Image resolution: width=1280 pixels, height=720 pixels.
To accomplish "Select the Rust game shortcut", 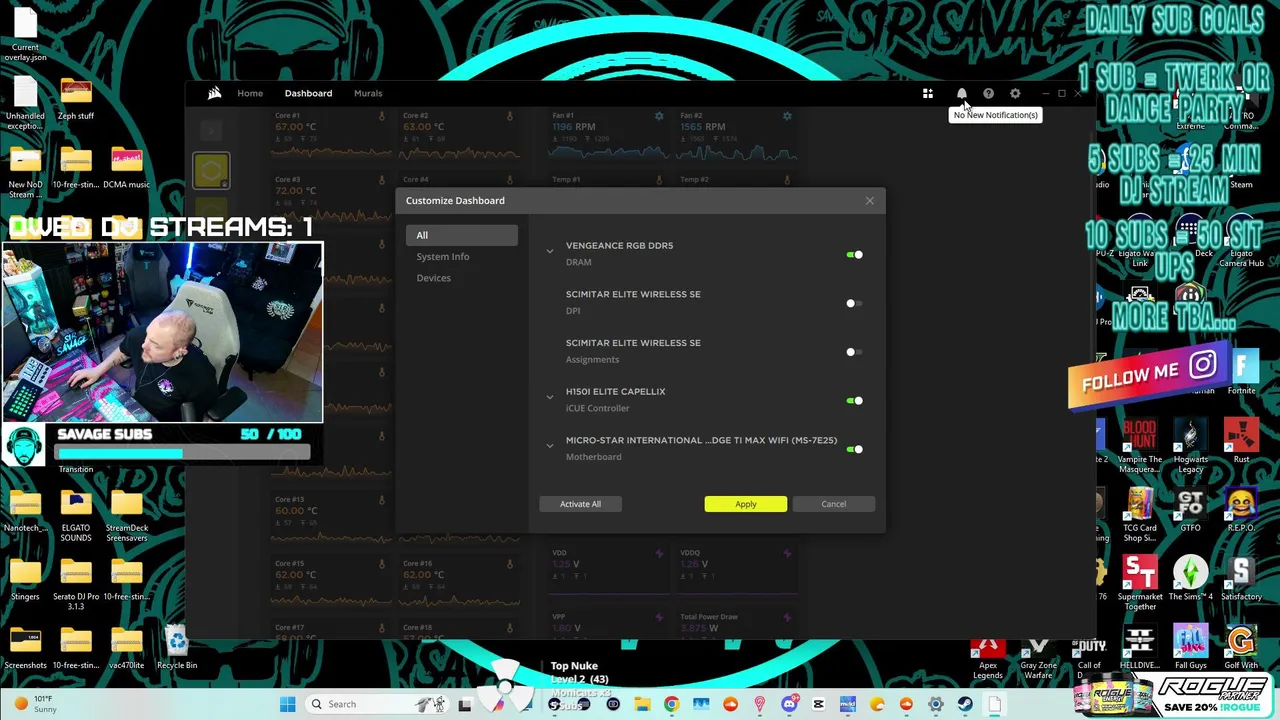I will click(1241, 442).
